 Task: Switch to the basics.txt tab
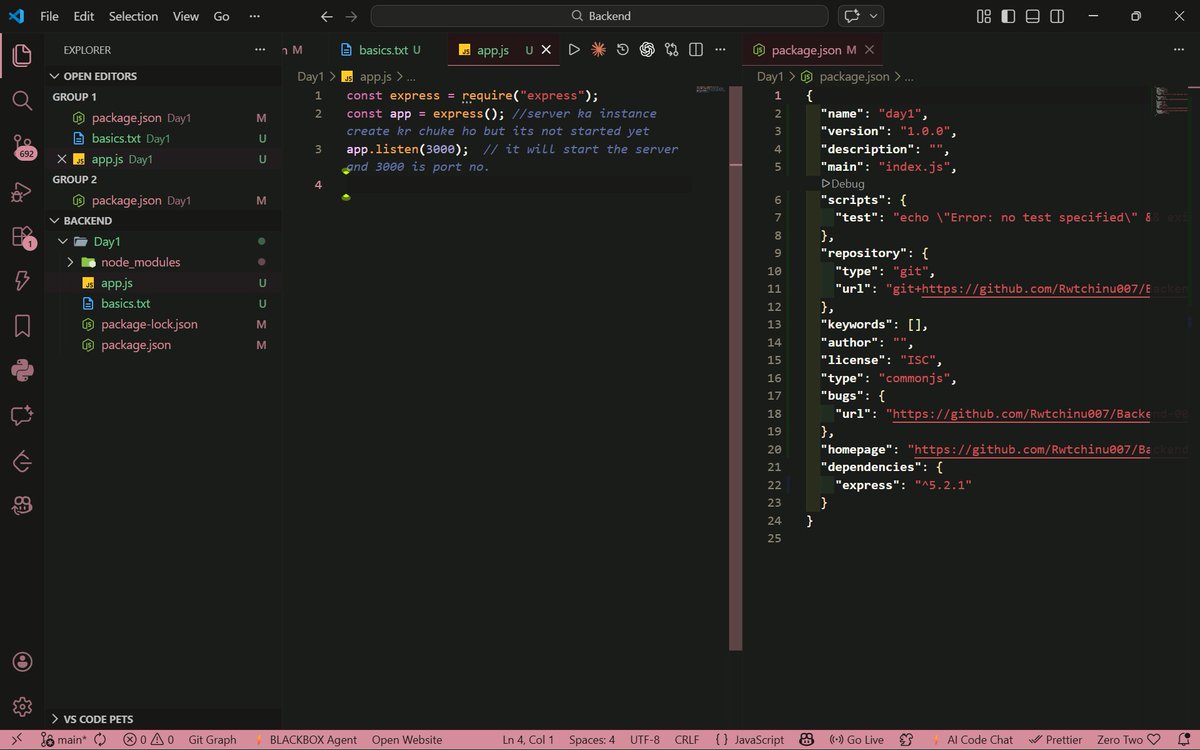click(x=381, y=50)
